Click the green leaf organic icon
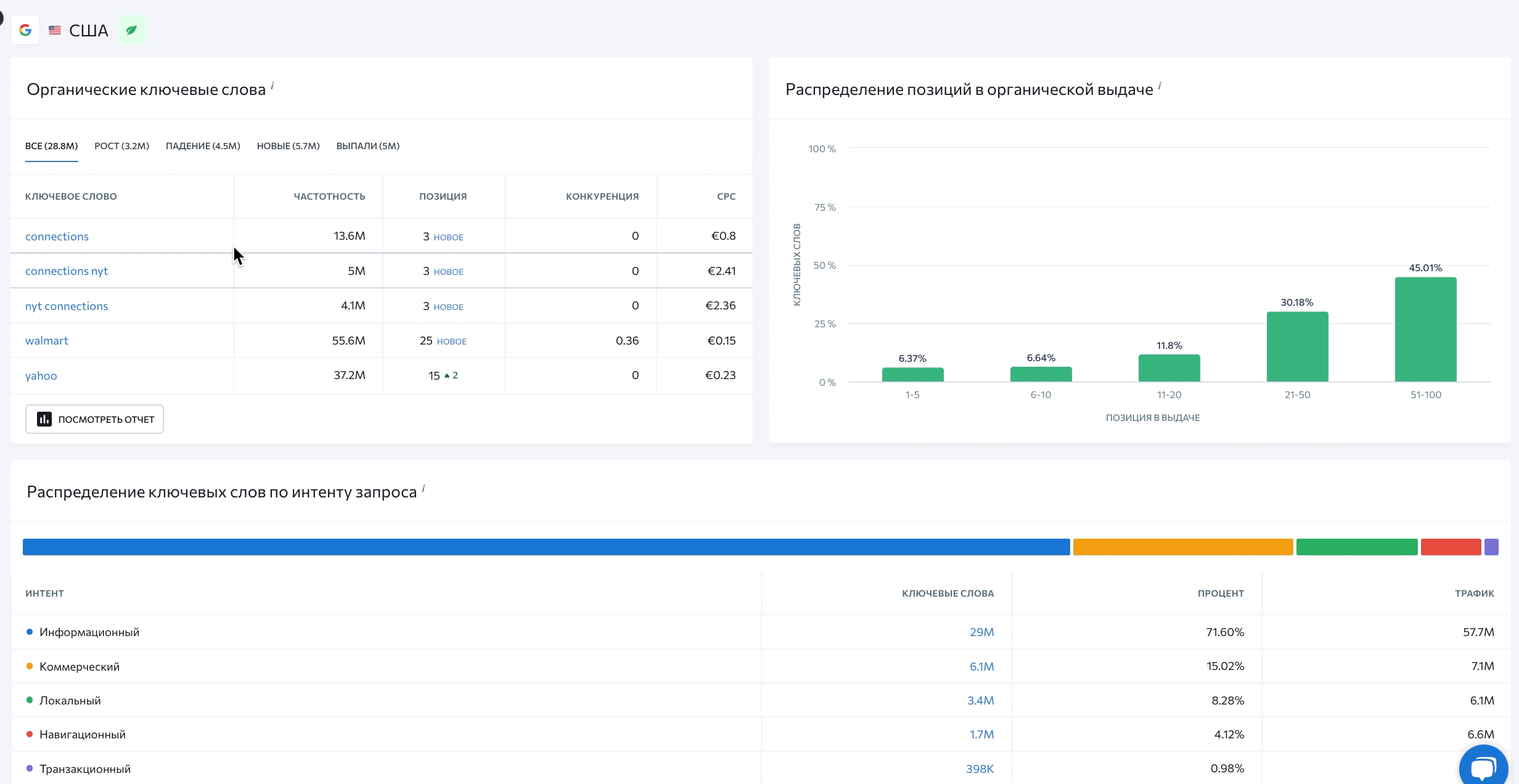Image resolution: width=1519 pixels, height=784 pixels. click(131, 30)
